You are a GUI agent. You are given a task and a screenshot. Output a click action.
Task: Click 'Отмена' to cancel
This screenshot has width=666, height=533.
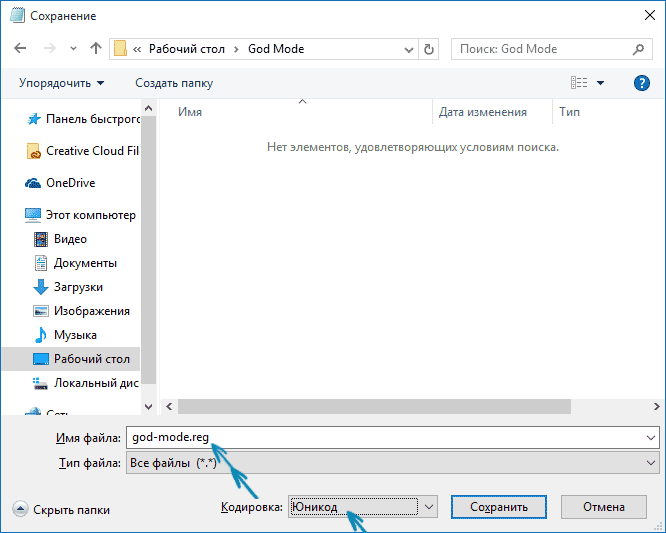(x=604, y=507)
